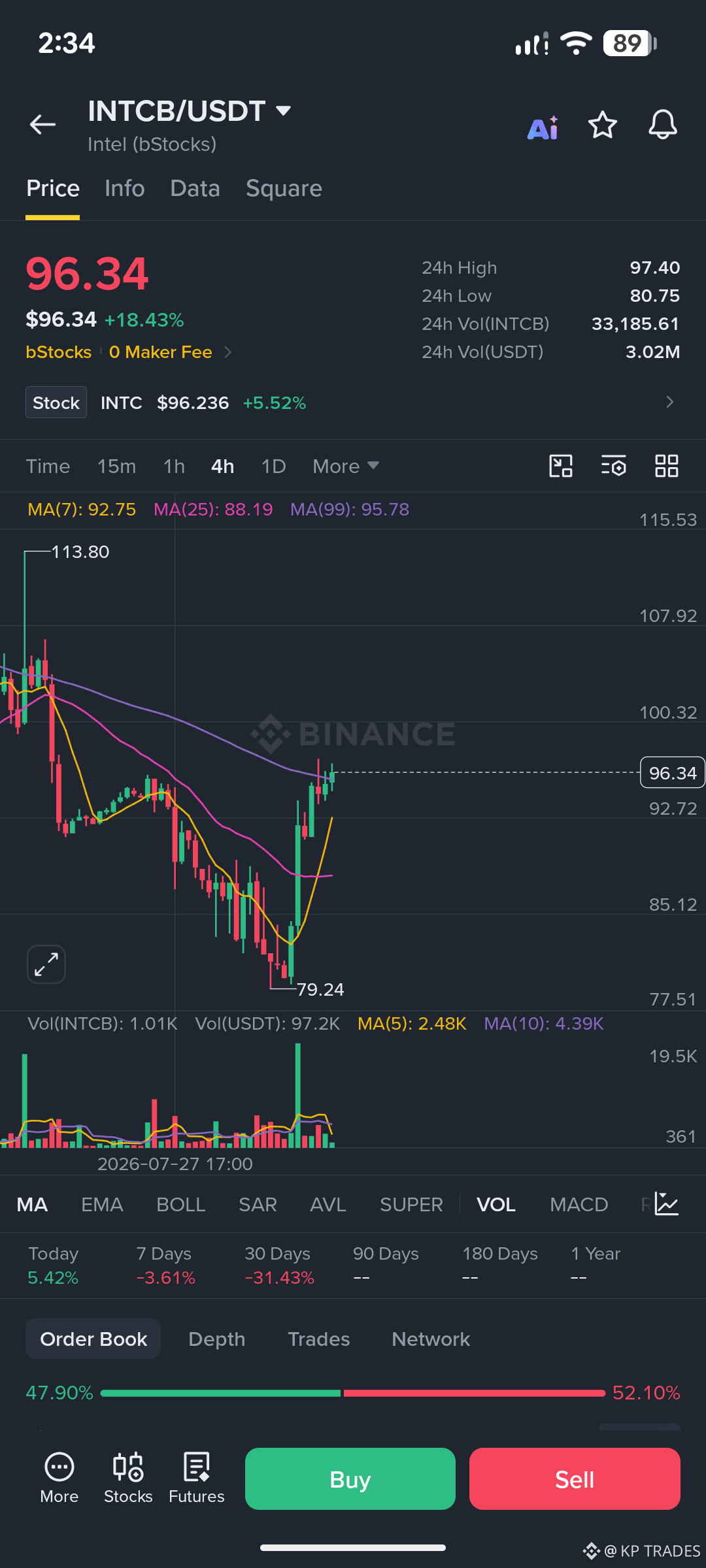The image size is (706, 1568).
Task: Expand chart to fullscreen
Action: (46, 964)
